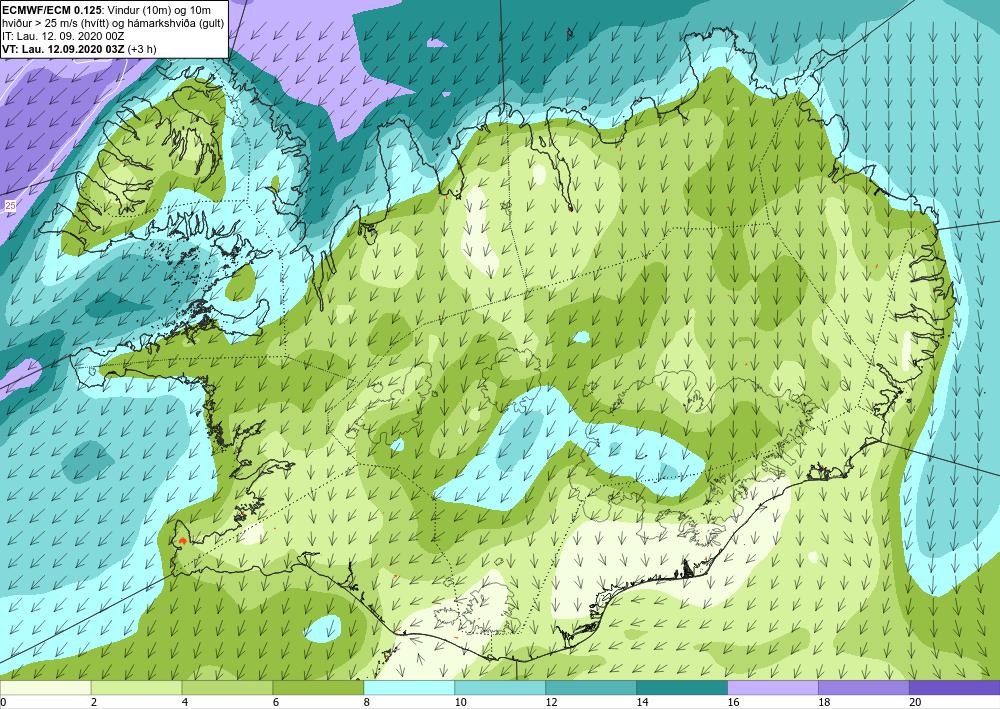Click the '2' legend scale label
The width and height of the screenshot is (1000, 709).
94,702
